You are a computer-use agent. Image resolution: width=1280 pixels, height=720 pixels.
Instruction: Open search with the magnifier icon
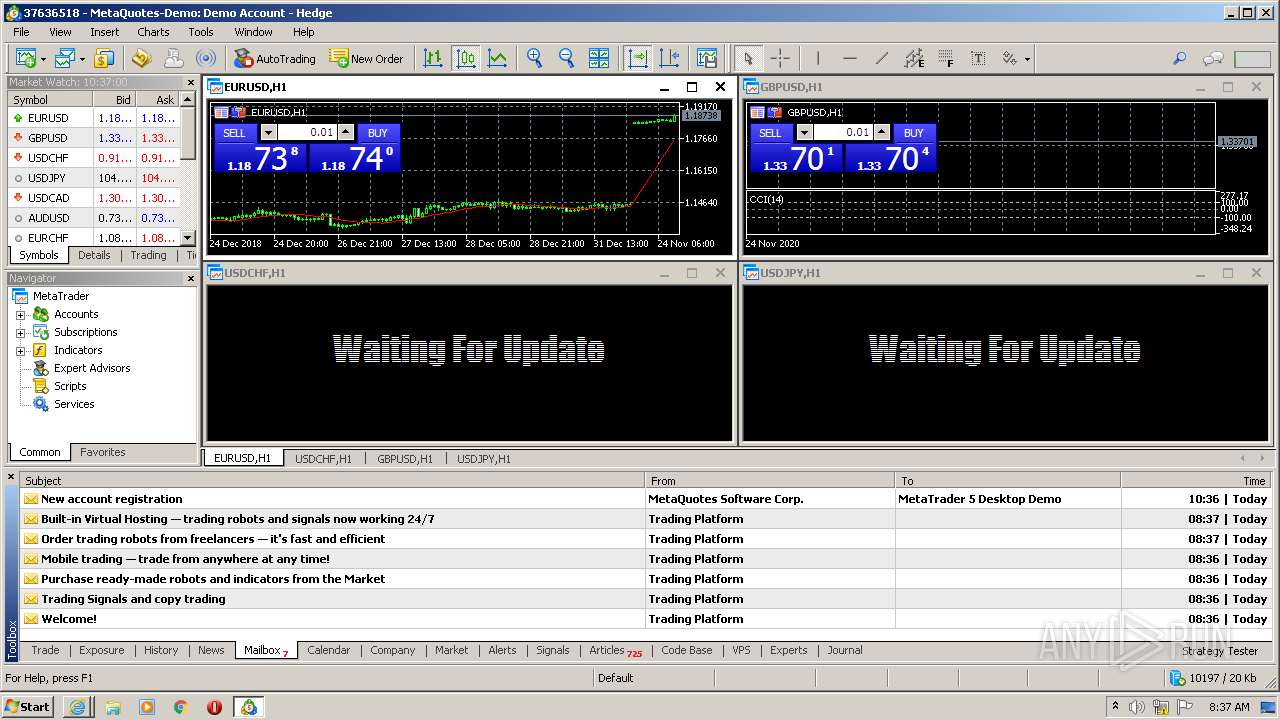1180,58
